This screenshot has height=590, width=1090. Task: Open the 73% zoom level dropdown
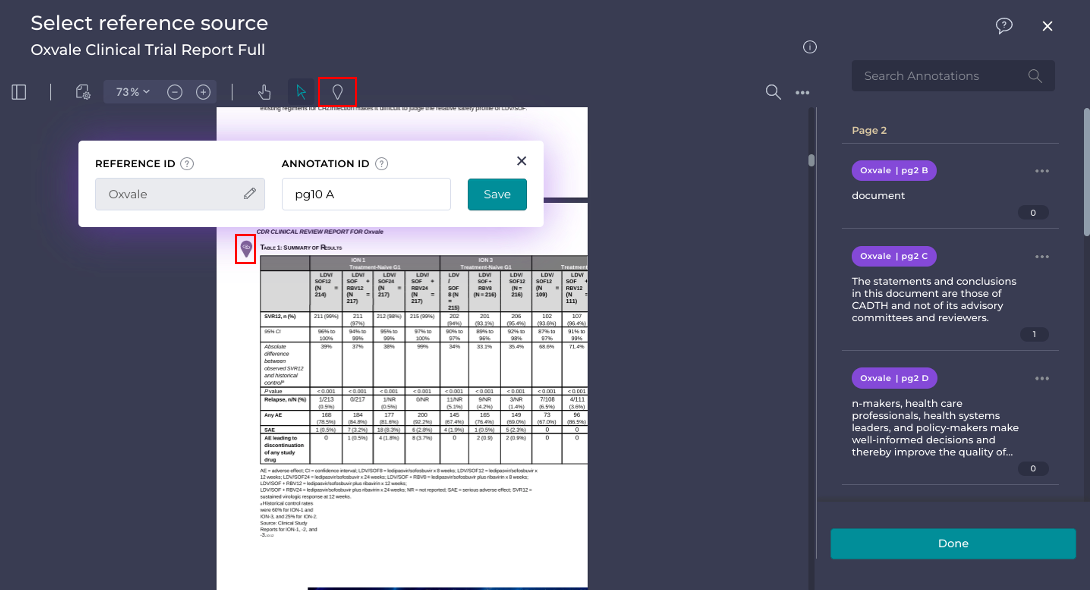click(132, 92)
